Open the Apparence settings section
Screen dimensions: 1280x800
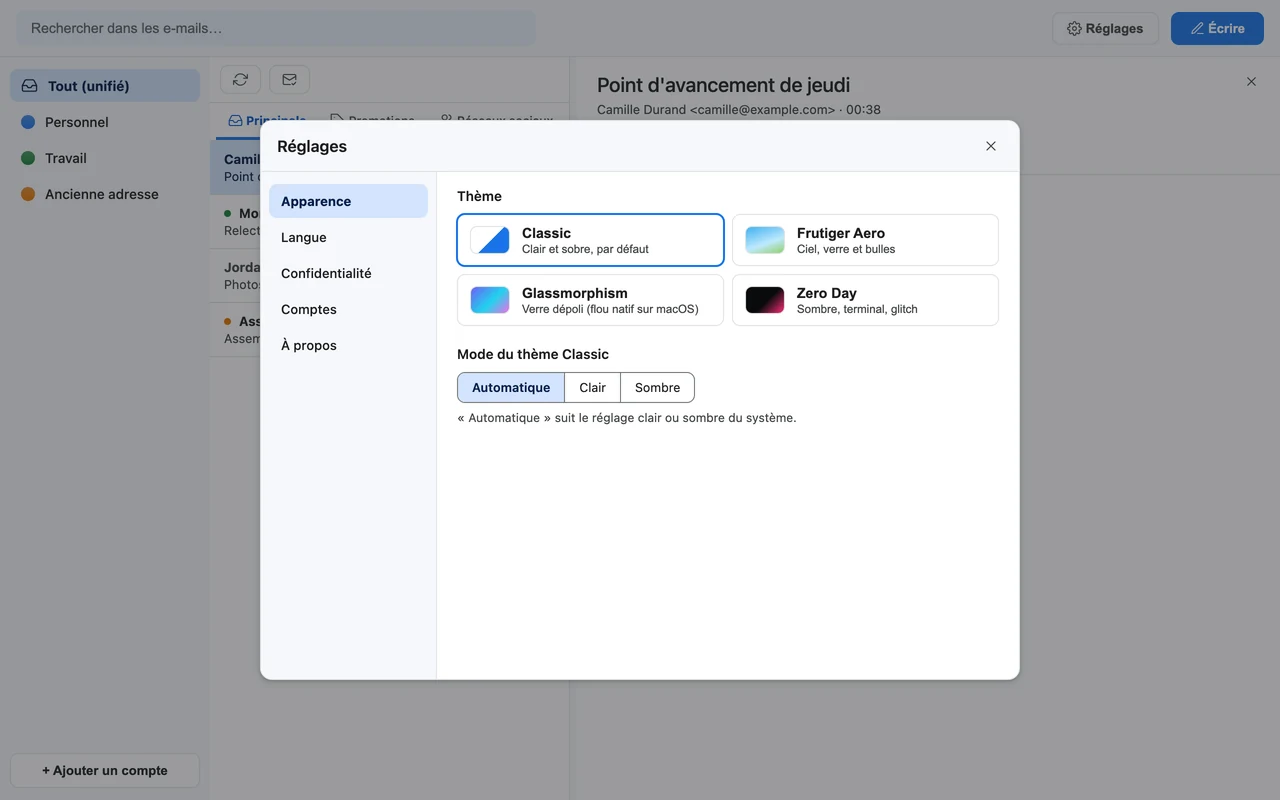point(348,201)
